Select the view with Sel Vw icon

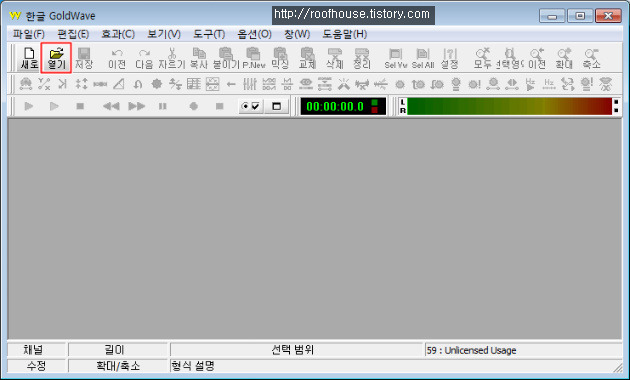[396, 59]
